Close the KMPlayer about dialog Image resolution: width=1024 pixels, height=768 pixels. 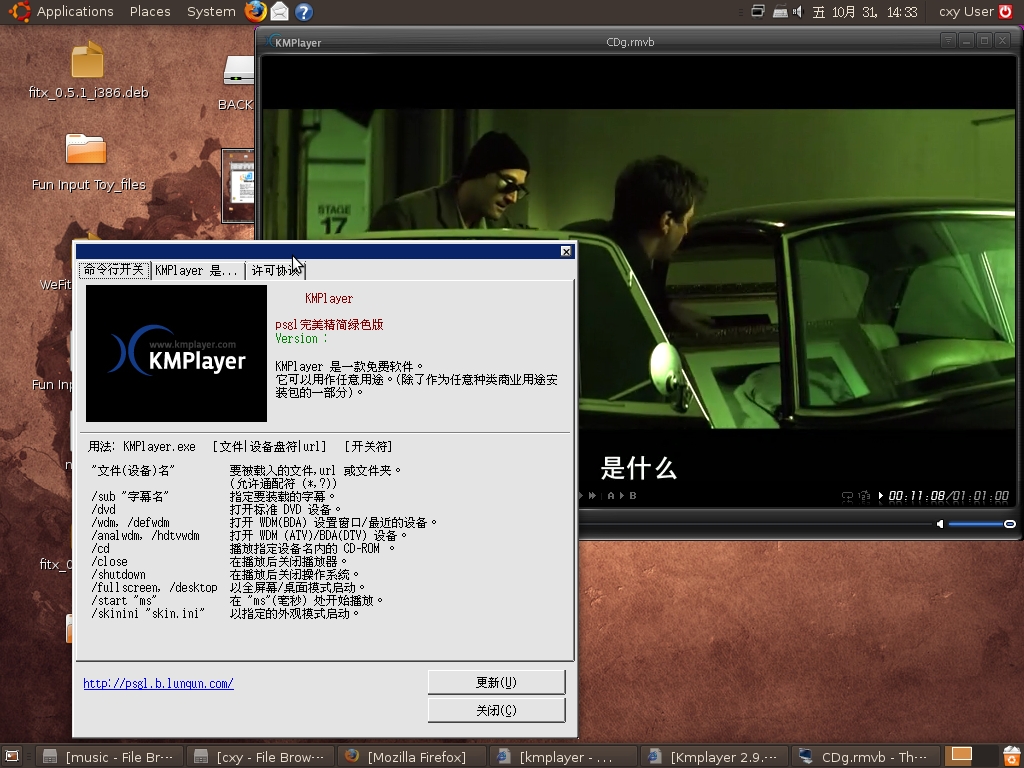[566, 251]
